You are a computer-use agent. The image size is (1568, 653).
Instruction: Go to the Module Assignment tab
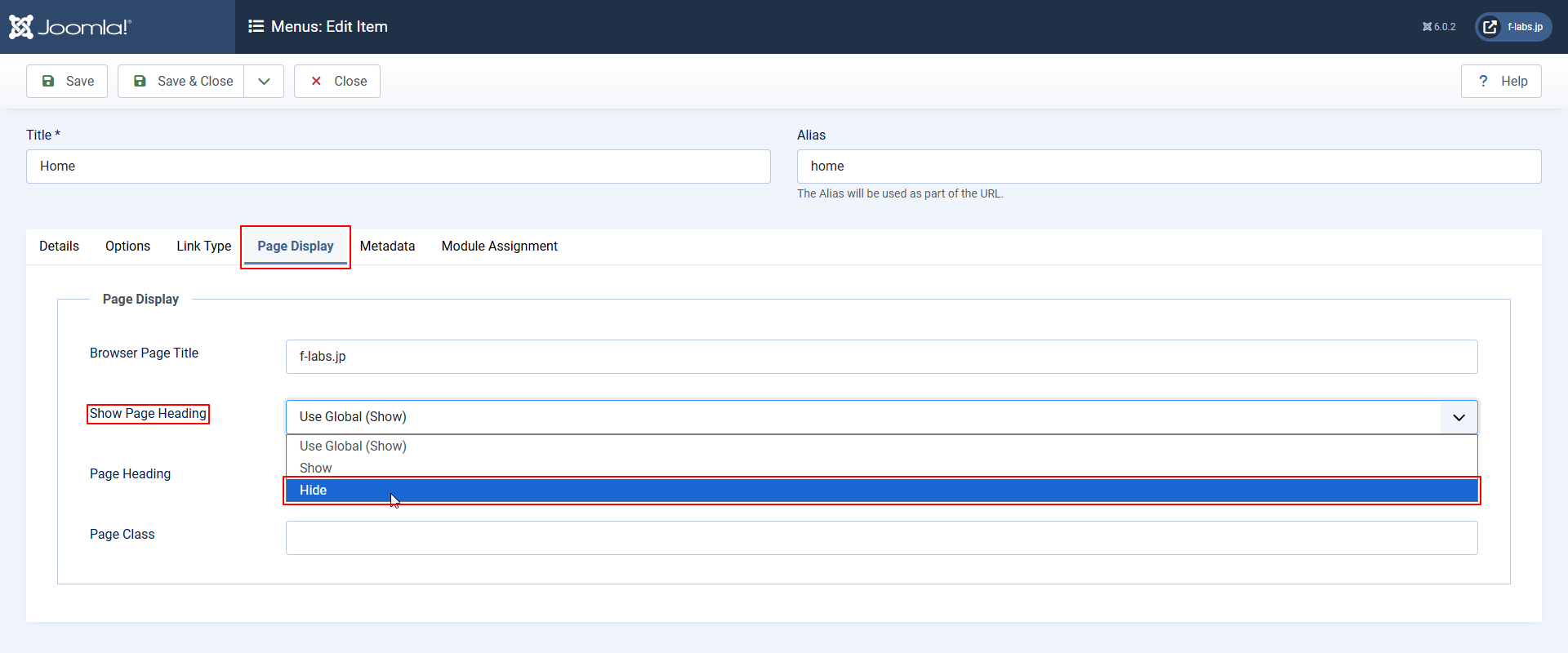click(x=499, y=247)
